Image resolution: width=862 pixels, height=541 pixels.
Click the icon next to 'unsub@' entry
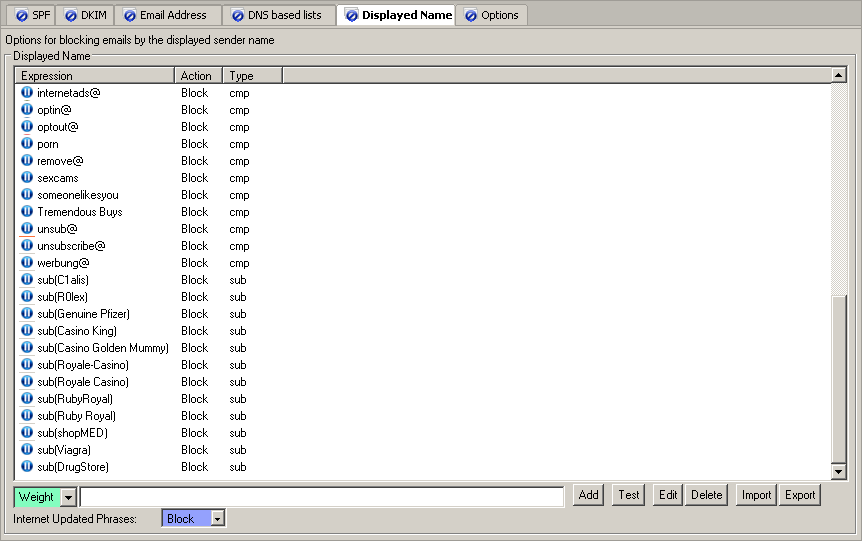click(27, 229)
